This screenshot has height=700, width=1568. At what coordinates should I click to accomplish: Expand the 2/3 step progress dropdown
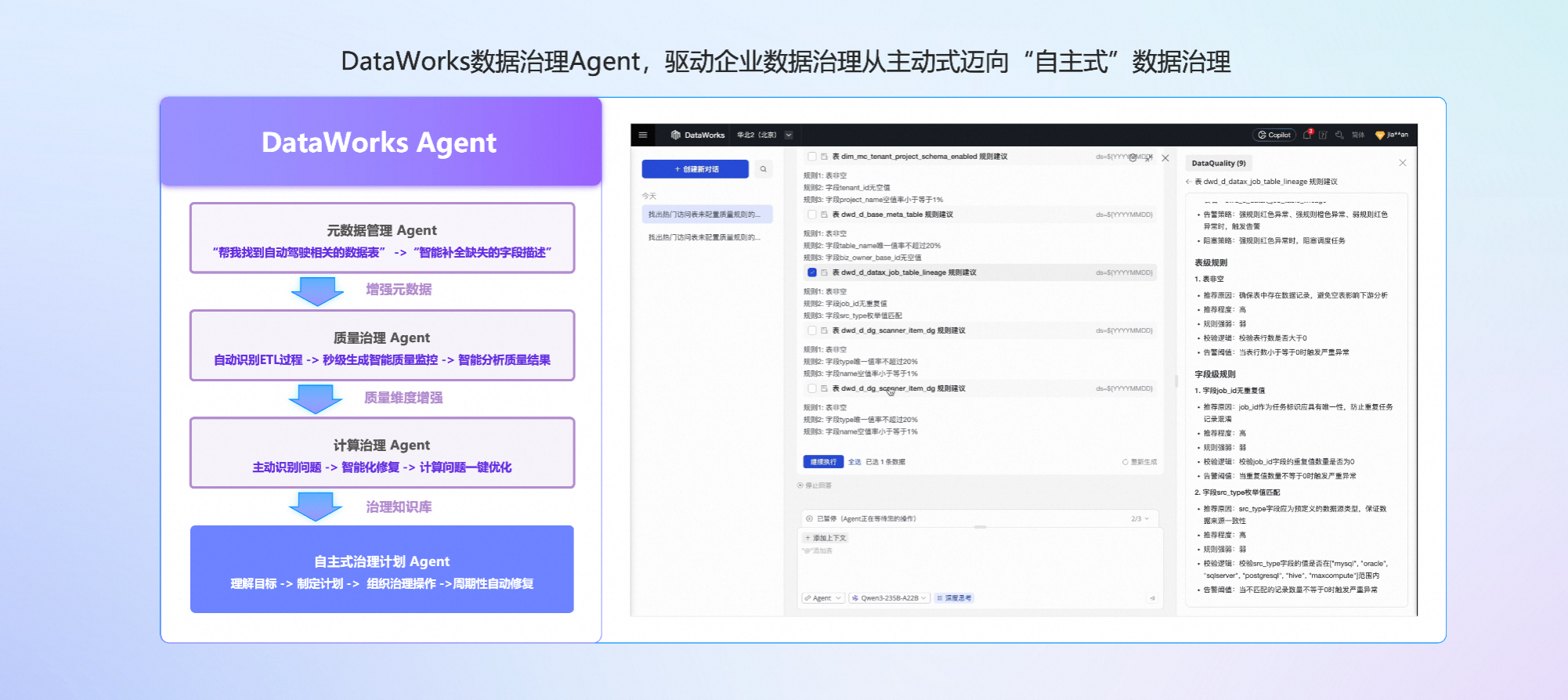click(x=1140, y=518)
